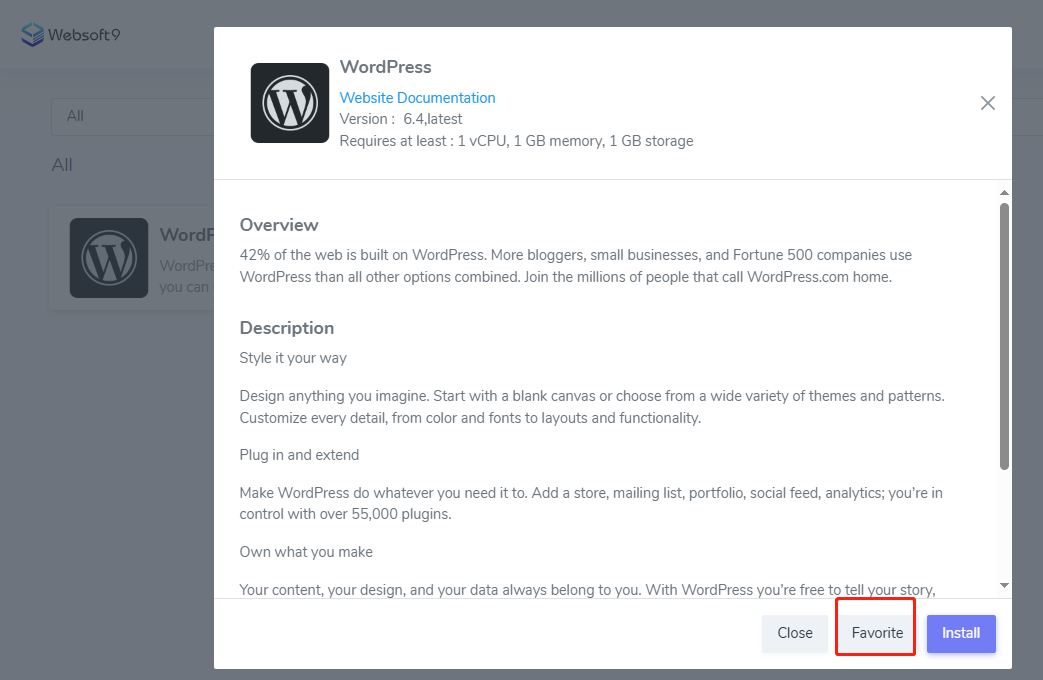
Task: Click the scrollbar down arrow
Action: (x=1004, y=585)
